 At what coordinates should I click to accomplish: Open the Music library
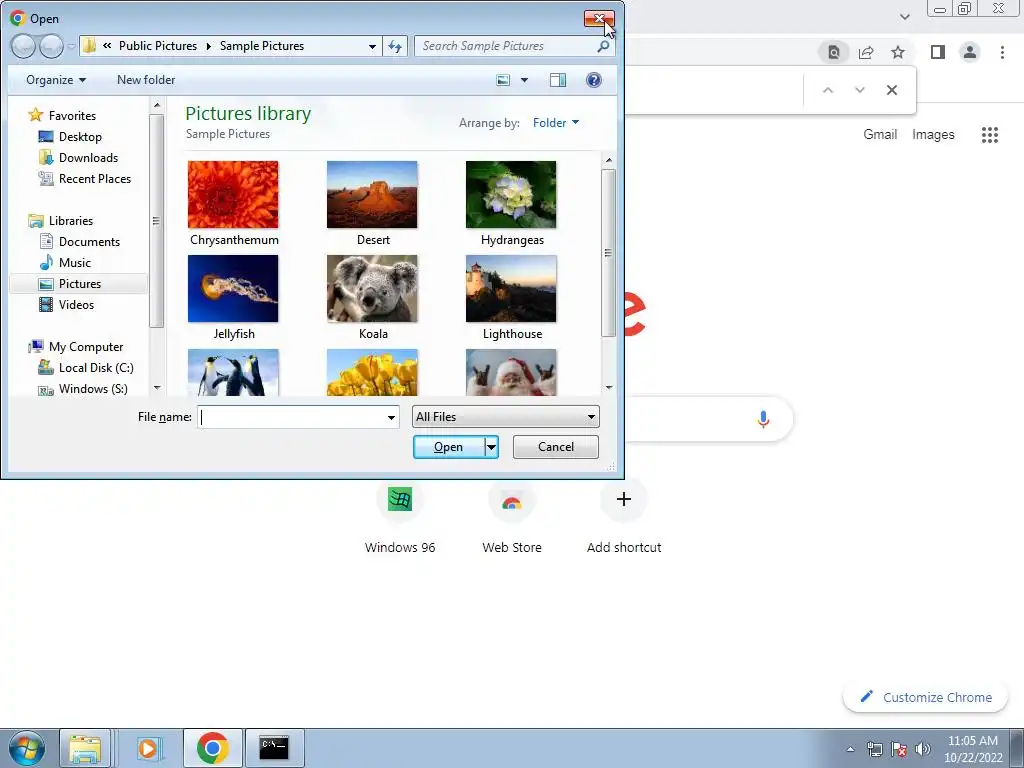point(74,263)
